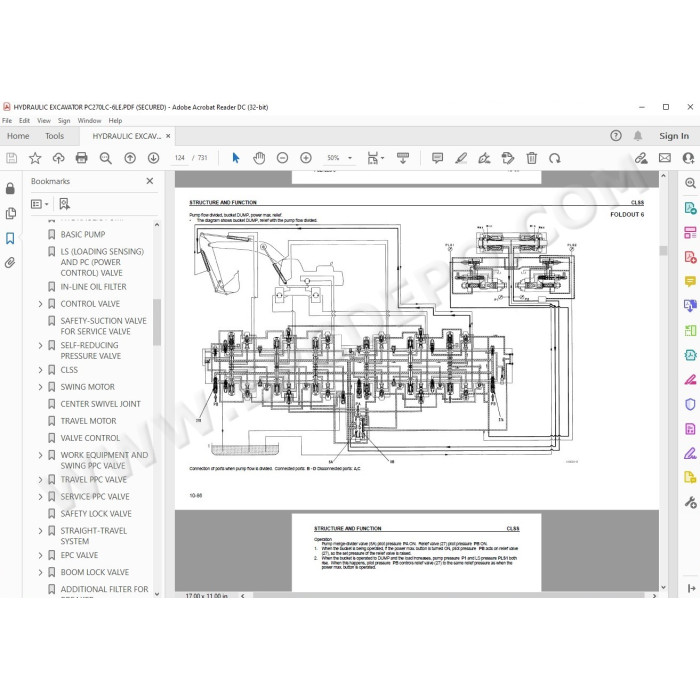Open the BASIC PUMP bookmark
This screenshot has height=700, width=700.
[x=83, y=234]
